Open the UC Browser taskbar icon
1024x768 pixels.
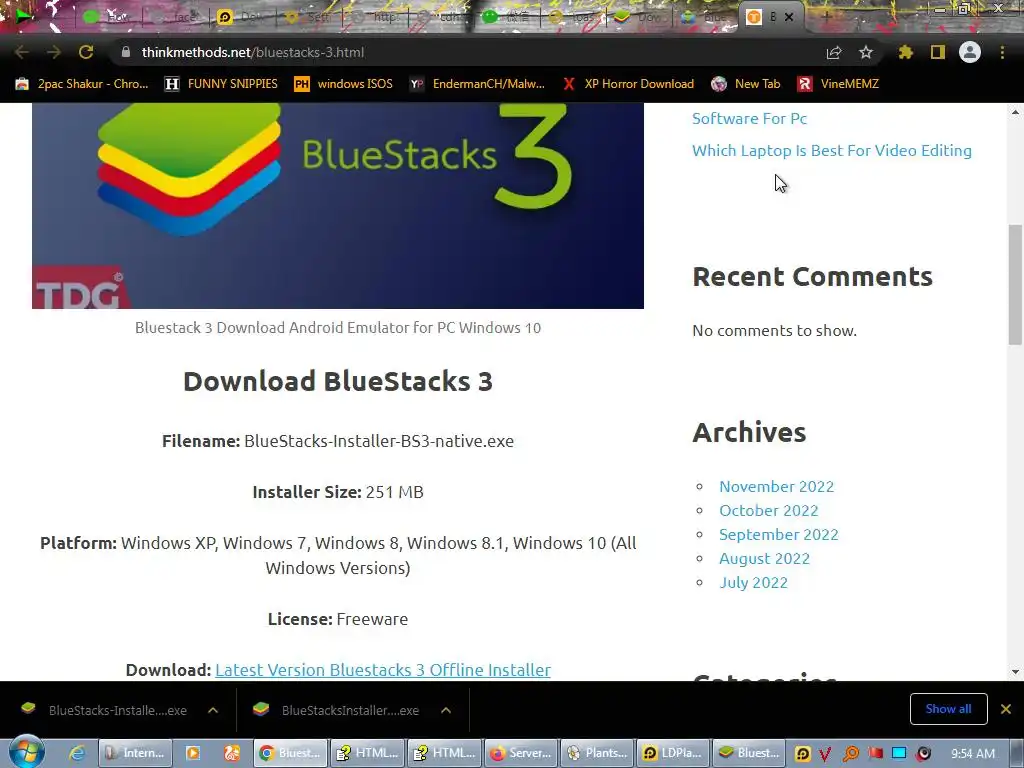(x=231, y=753)
